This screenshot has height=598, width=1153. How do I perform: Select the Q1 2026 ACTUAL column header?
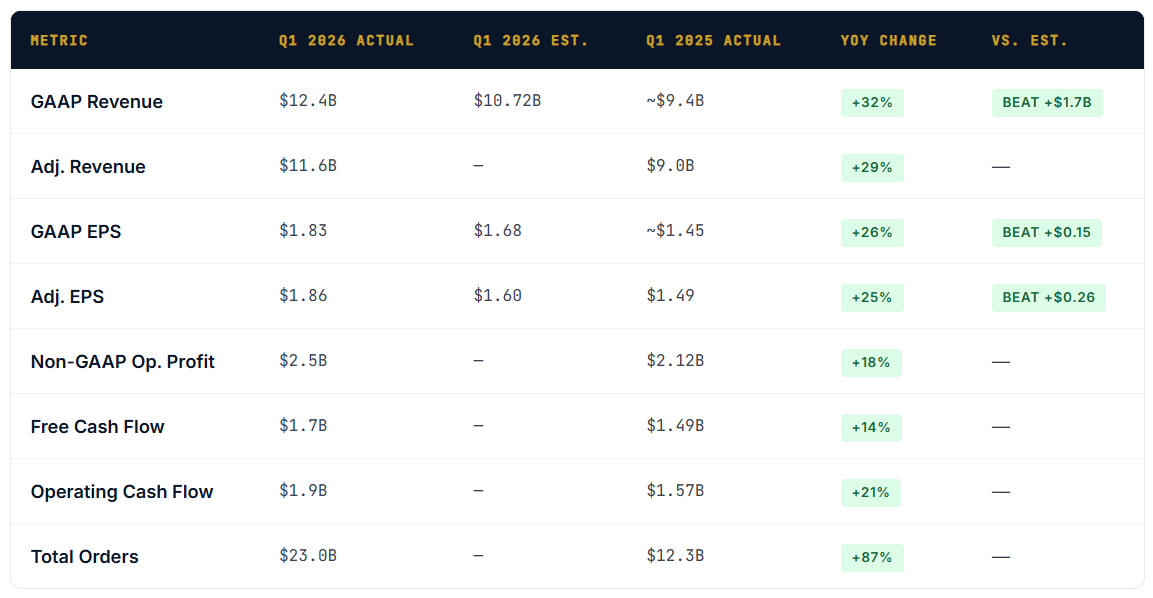coord(346,40)
